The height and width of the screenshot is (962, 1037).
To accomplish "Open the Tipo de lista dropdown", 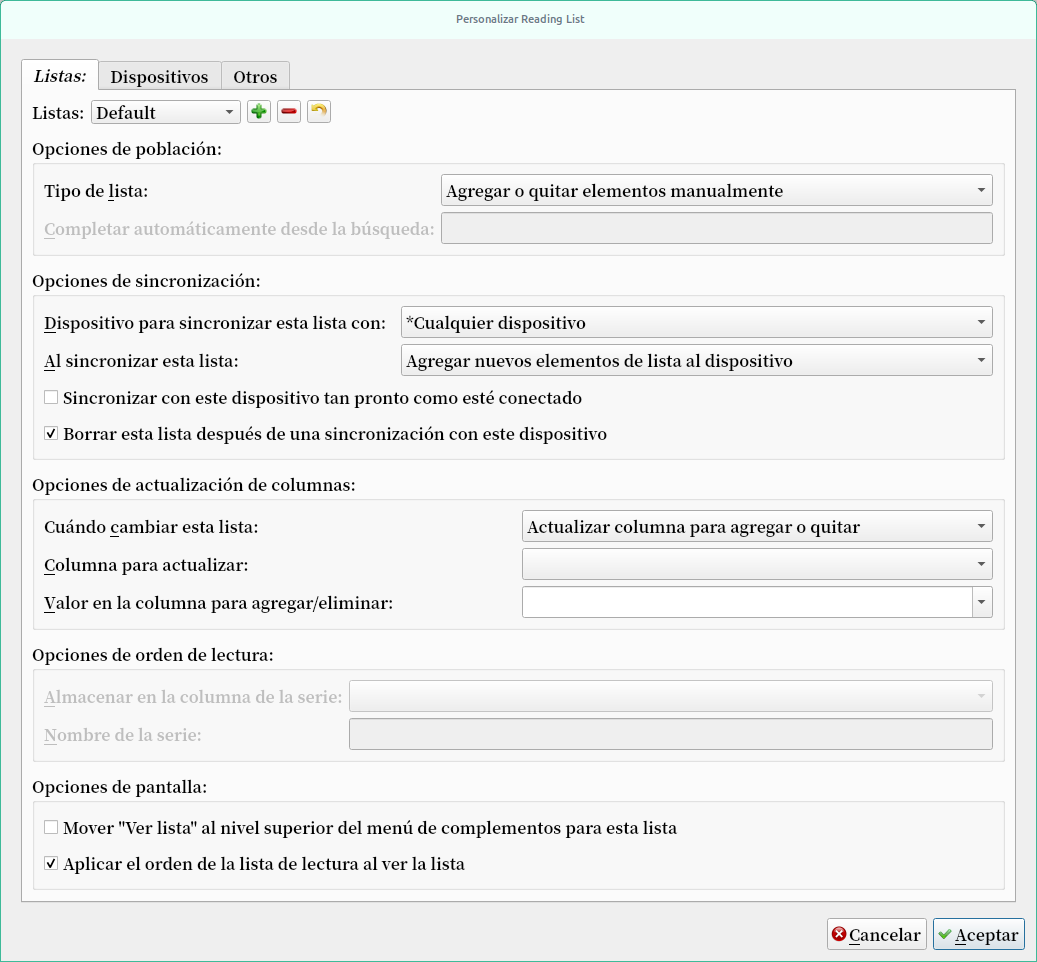I will click(716, 191).
